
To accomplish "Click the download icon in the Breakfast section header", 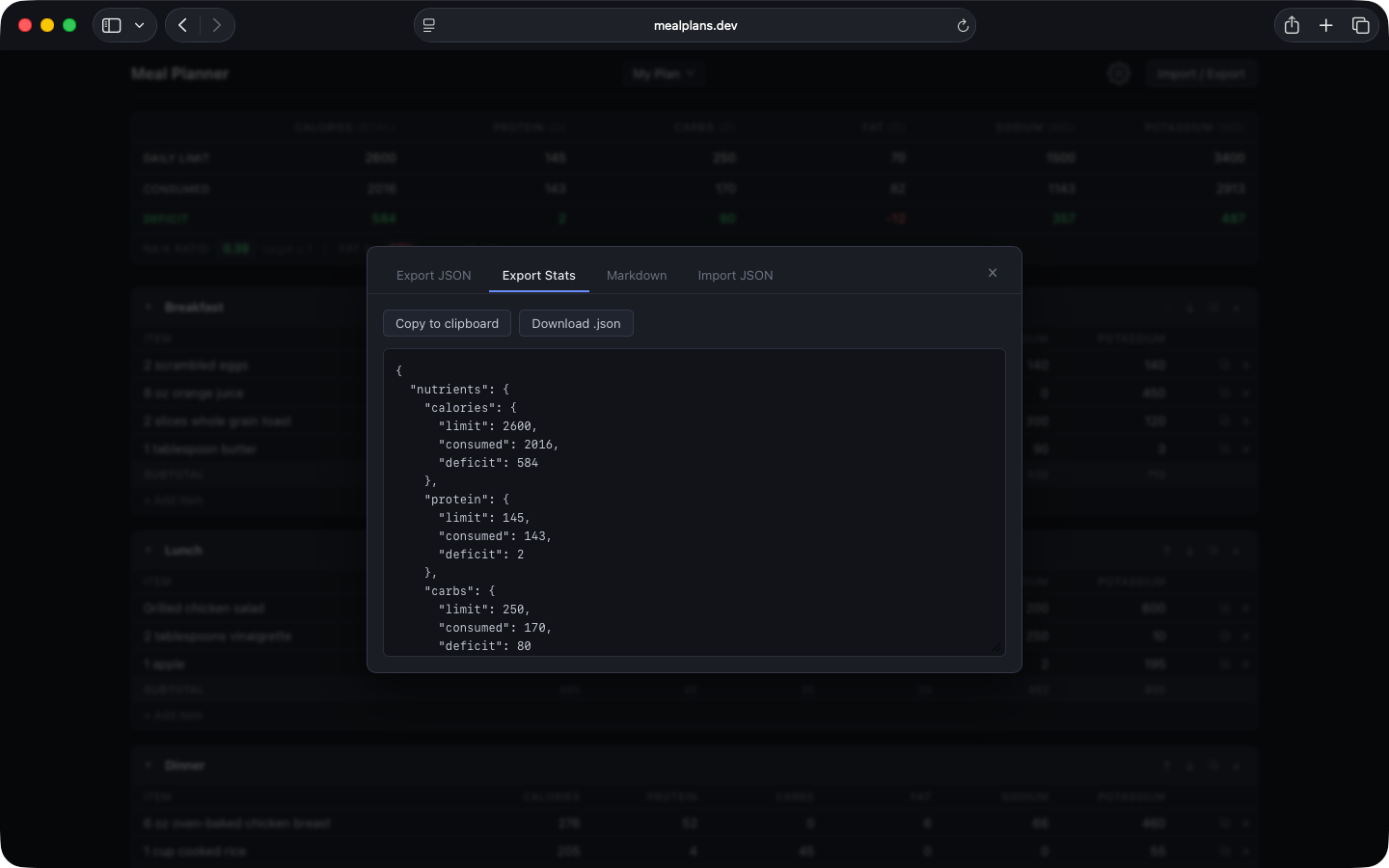I will pyautogui.click(x=1190, y=308).
